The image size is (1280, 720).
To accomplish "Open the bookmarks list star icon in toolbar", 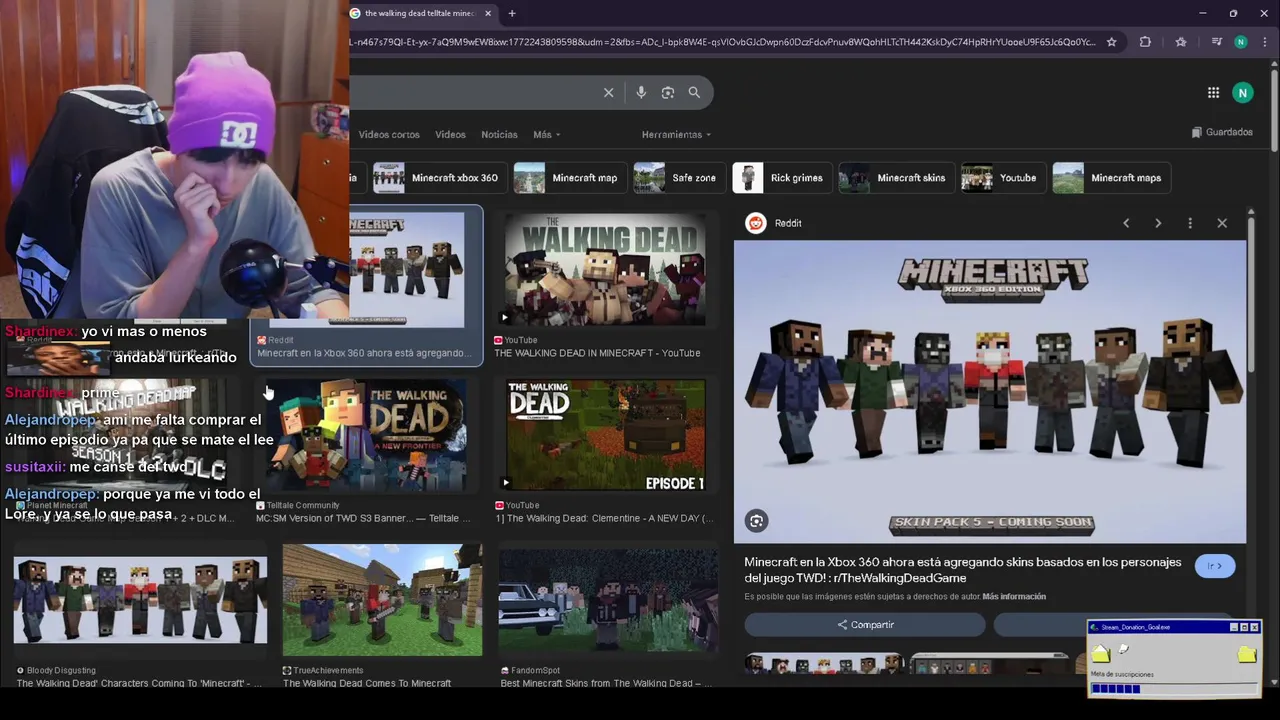I will coord(1181,42).
